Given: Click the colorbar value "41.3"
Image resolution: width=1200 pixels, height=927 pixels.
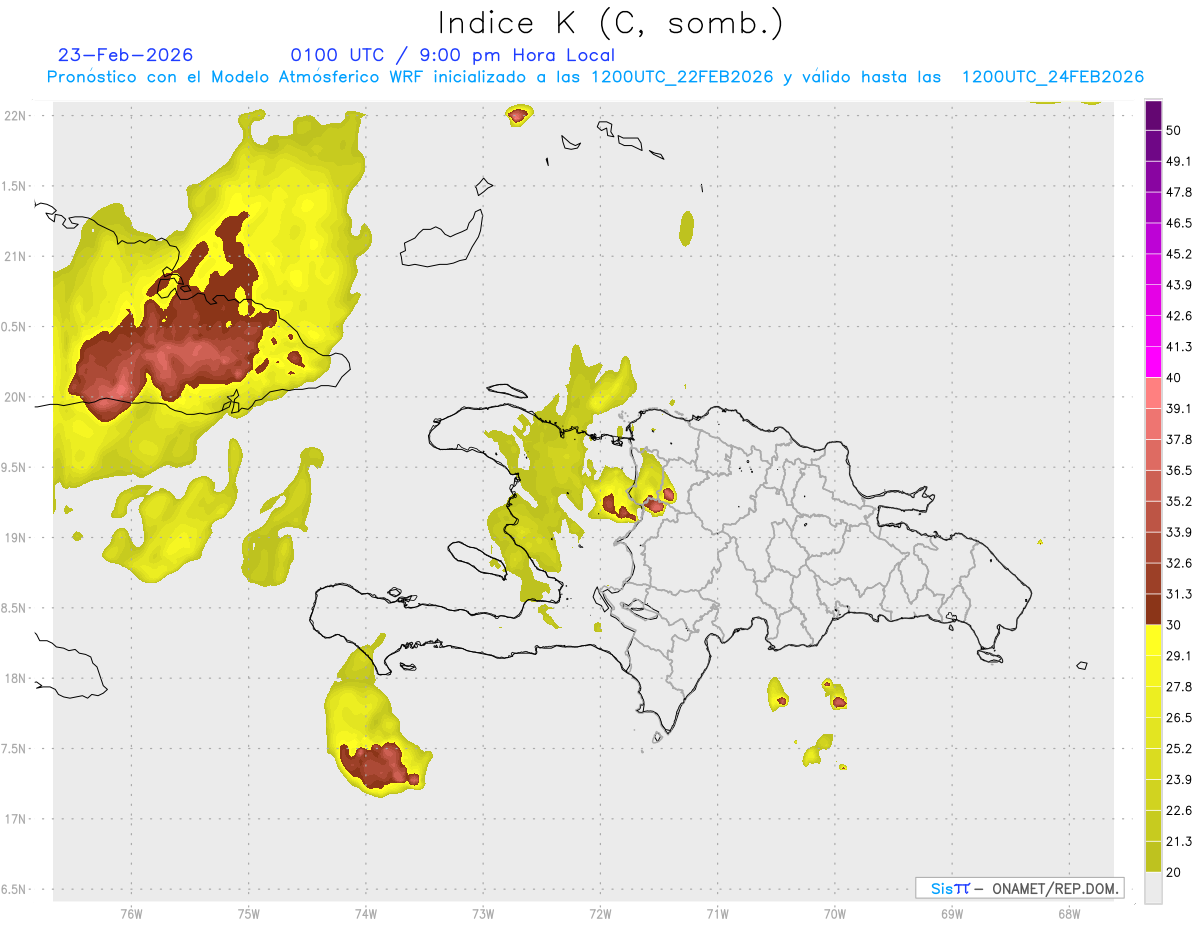Looking at the screenshot, I should pyautogui.click(x=1178, y=347).
